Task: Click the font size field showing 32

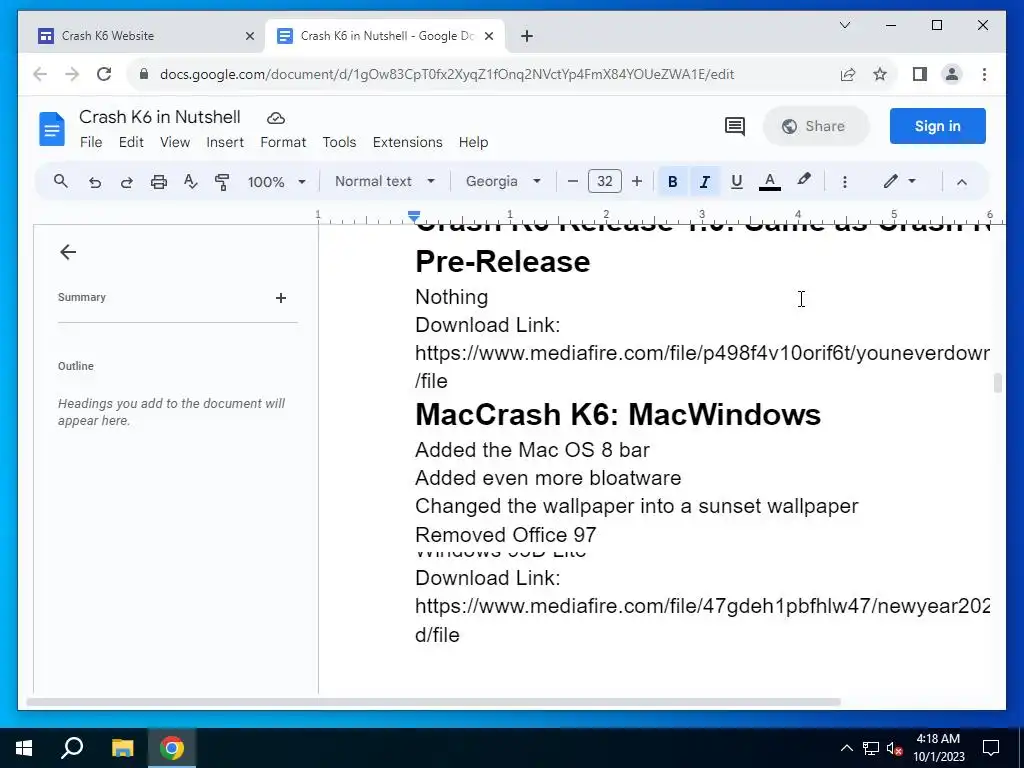Action: tap(605, 182)
